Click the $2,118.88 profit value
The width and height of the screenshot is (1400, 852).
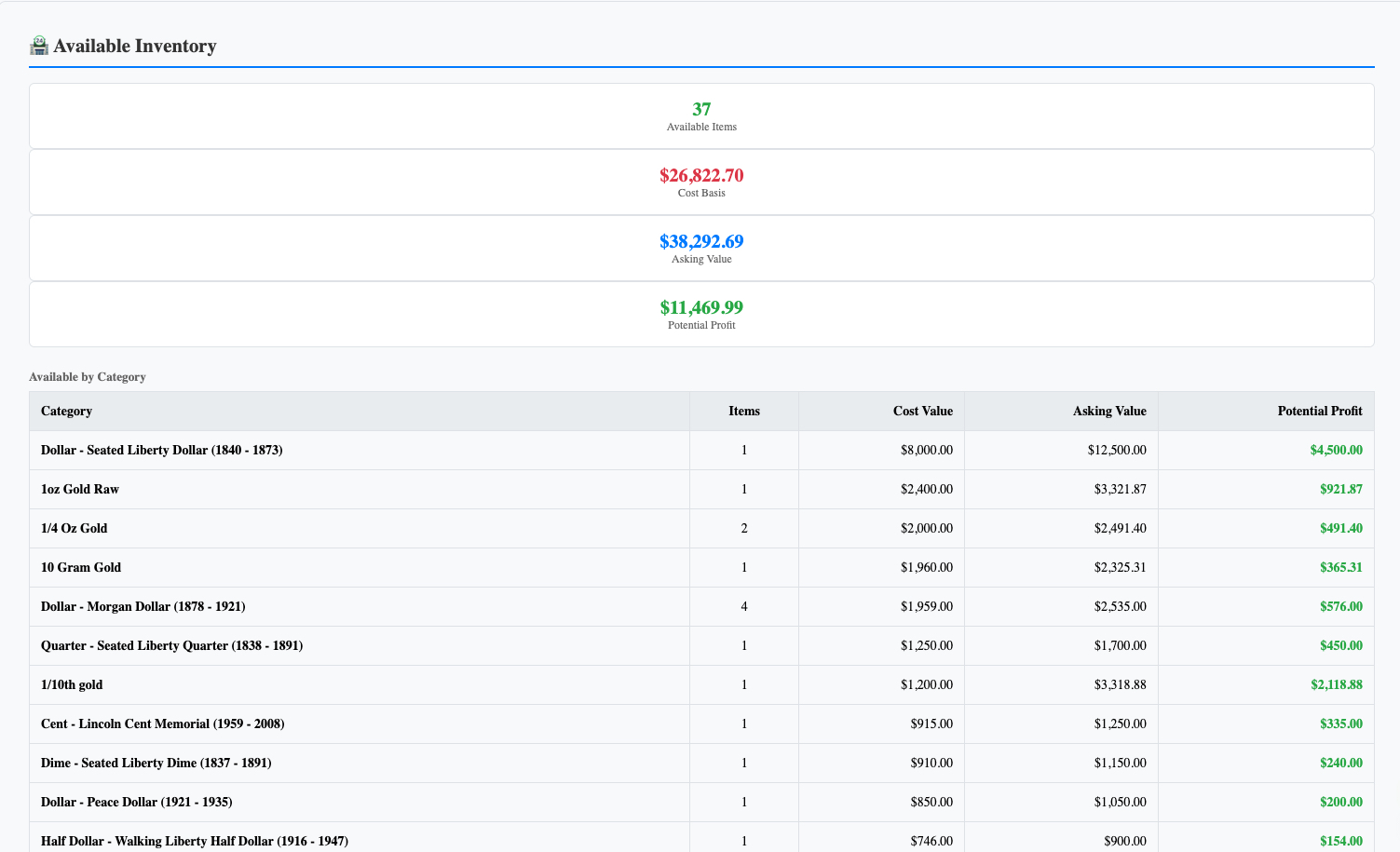coord(1337,684)
